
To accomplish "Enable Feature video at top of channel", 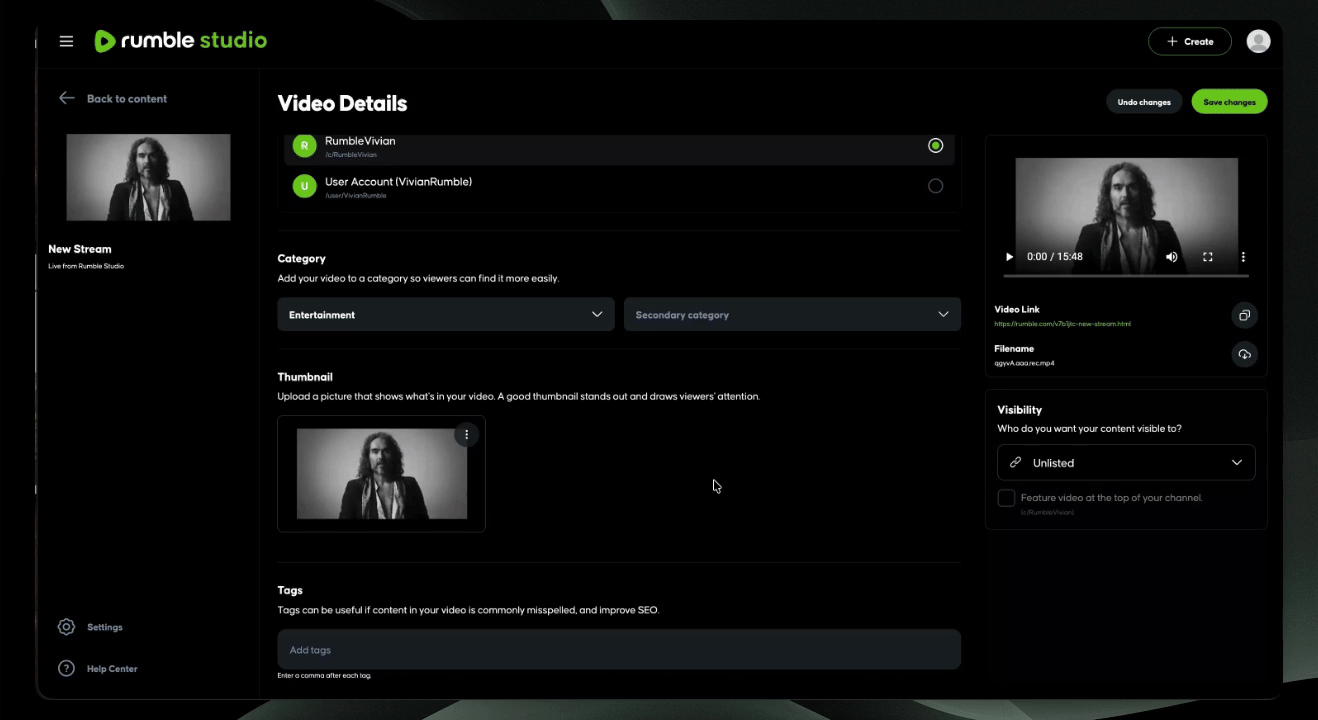I will [x=1006, y=498].
